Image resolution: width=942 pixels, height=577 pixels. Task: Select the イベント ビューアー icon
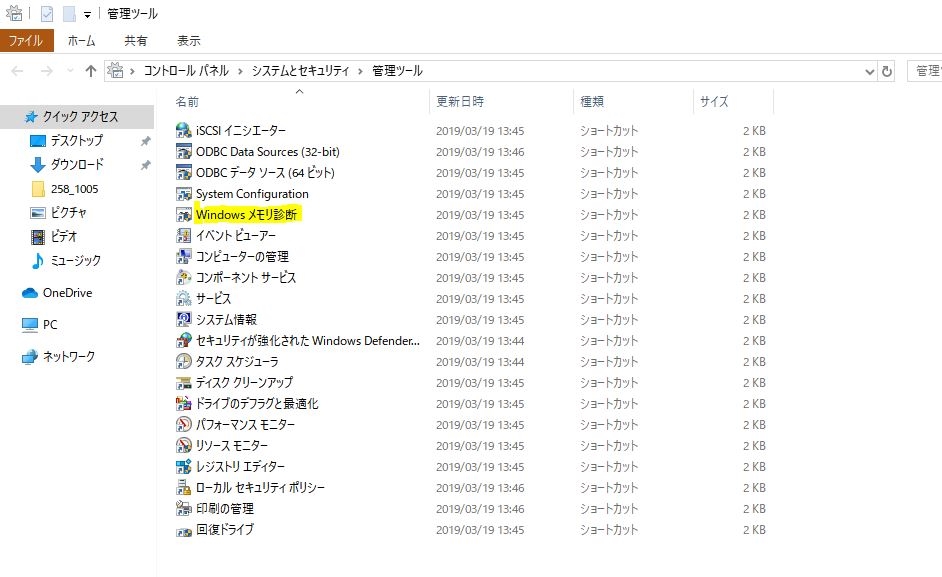pyautogui.click(x=183, y=236)
